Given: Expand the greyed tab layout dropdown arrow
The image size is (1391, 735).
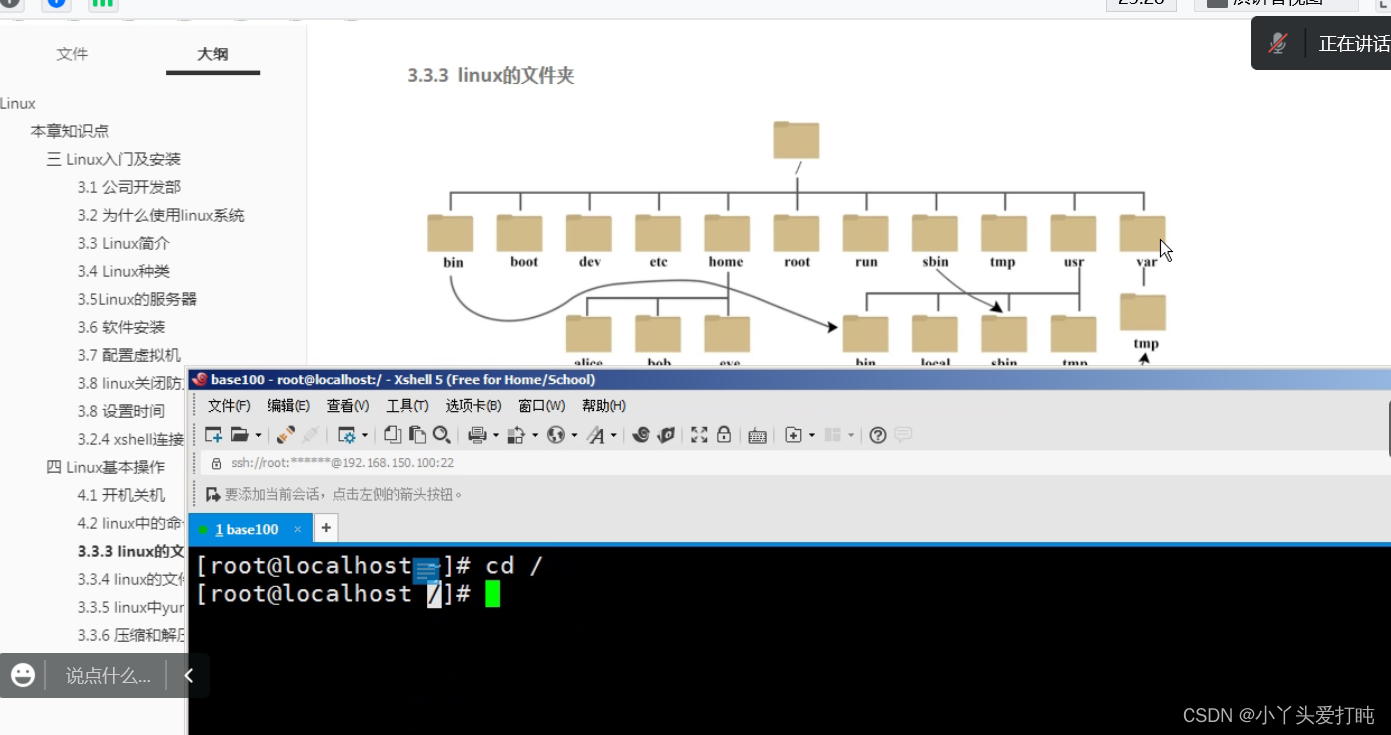Looking at the screenshot, I should pyautogui.click(x=851, y=435).
